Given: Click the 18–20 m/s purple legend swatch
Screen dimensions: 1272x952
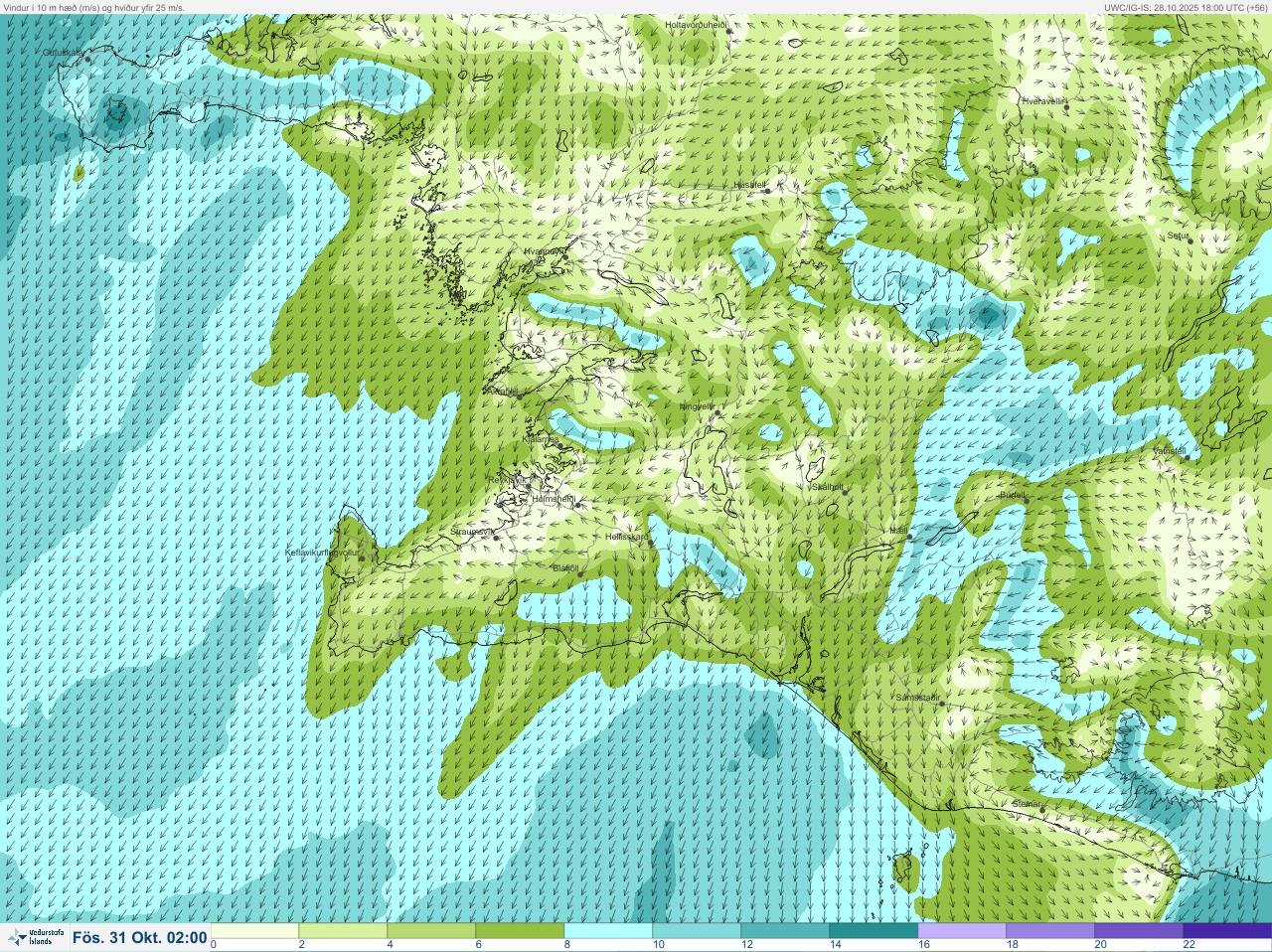Looking at the screenshot, I should point(1050,931).
